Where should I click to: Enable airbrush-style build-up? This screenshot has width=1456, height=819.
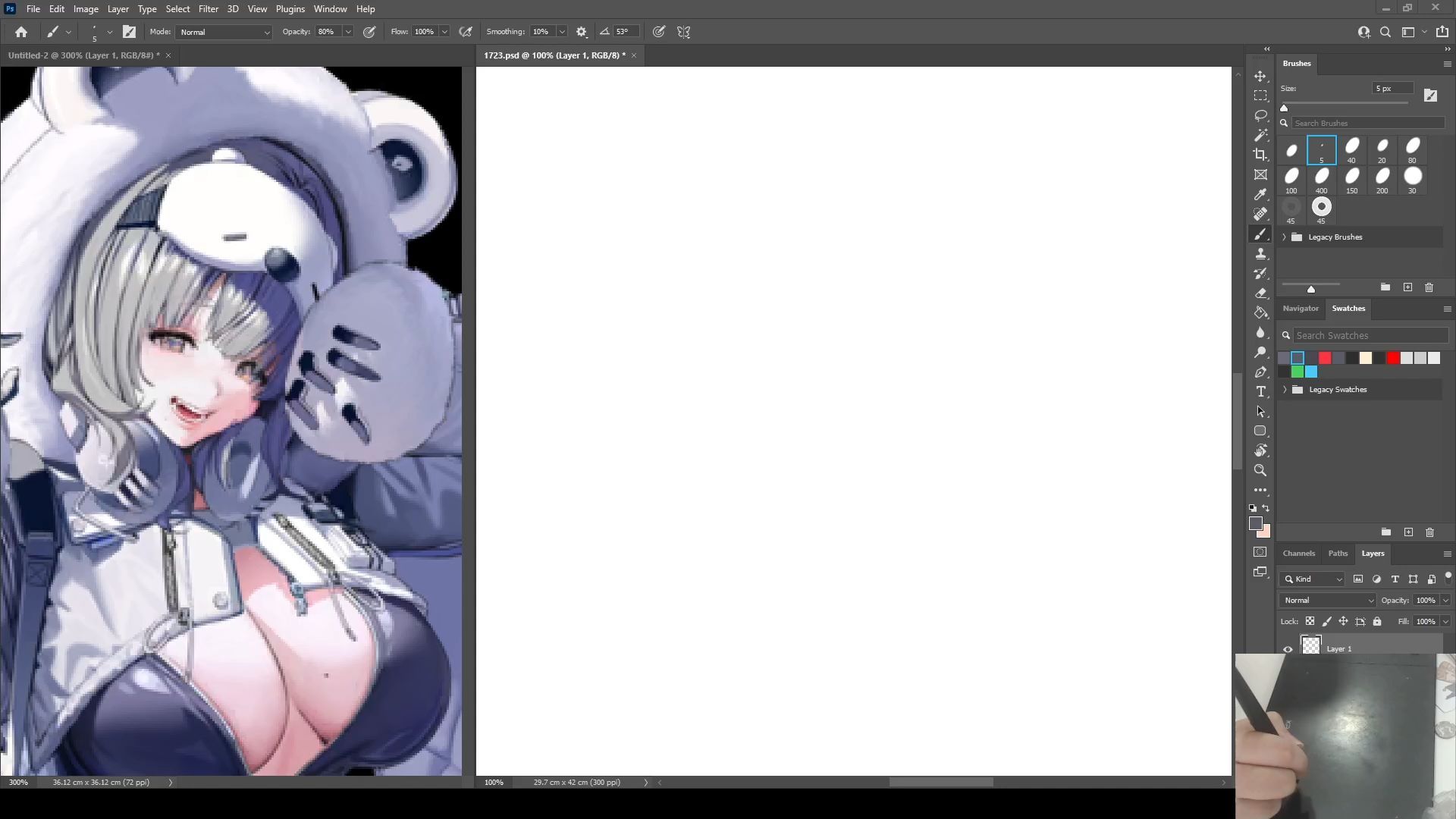click(x=466, y=32)
